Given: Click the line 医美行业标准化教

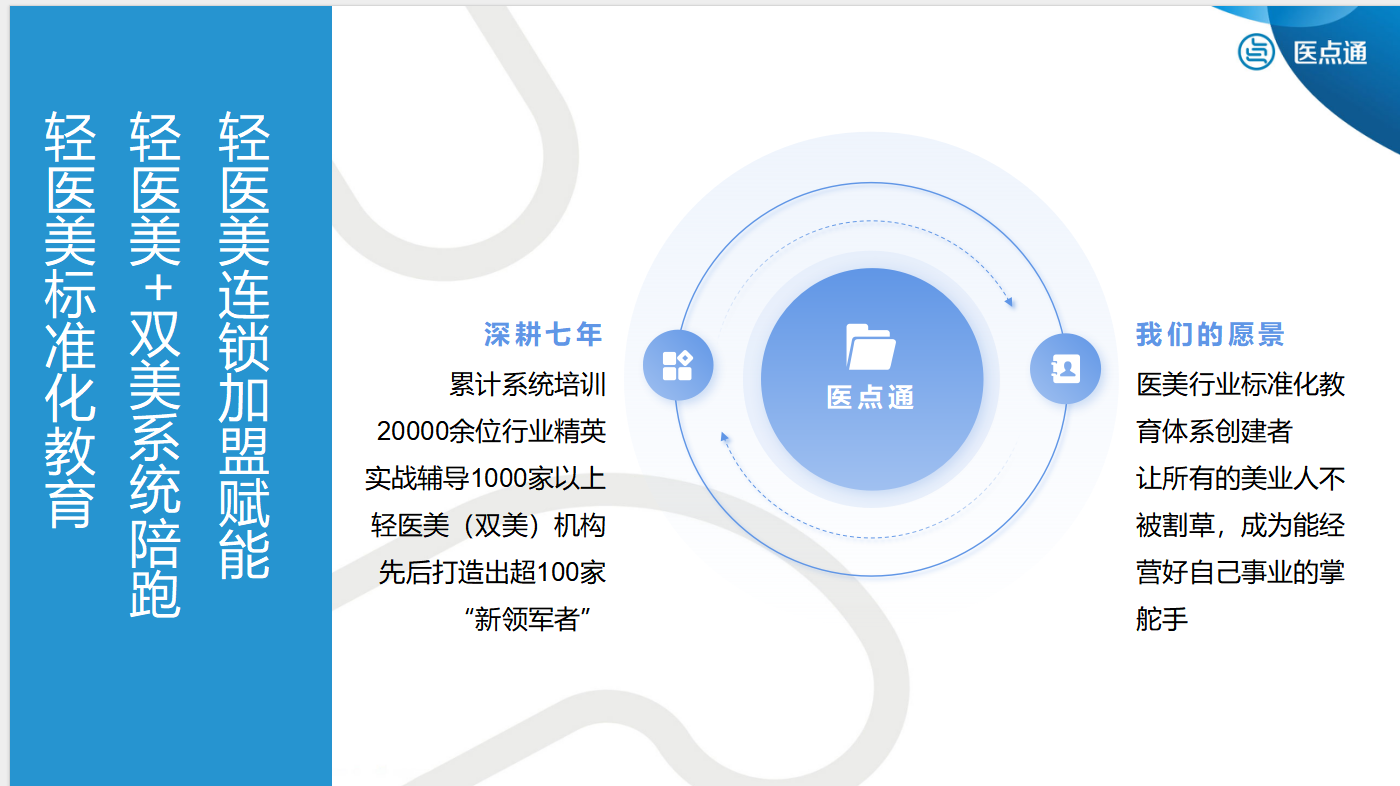Looking at the screenshot, I should click(1240, 384).
